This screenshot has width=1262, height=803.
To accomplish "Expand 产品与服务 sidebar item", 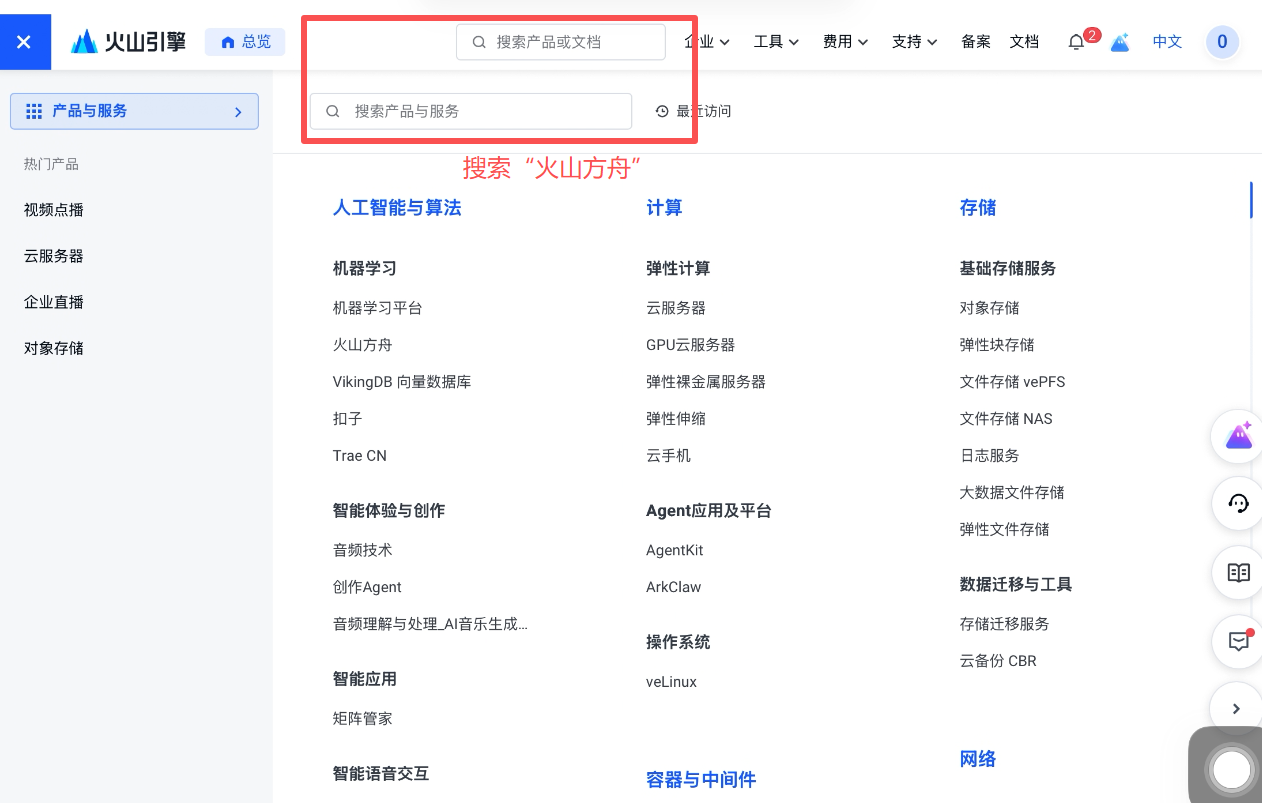I will click(134, 111).
